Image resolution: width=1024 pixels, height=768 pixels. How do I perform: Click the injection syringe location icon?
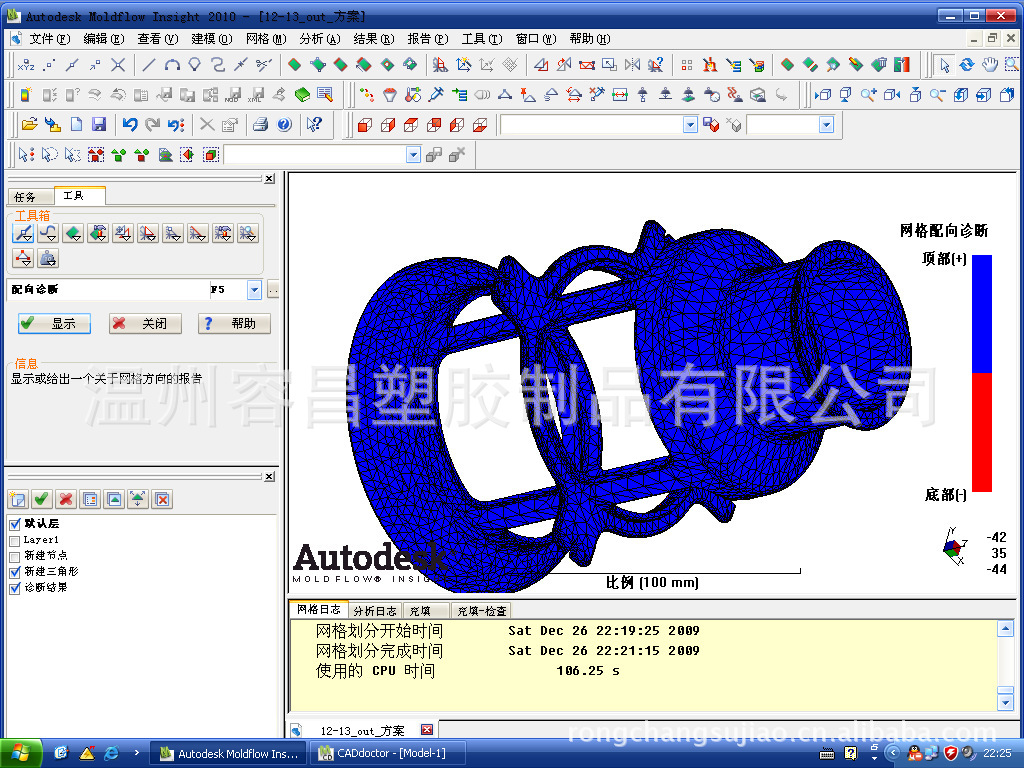click(x=436, y=95)
